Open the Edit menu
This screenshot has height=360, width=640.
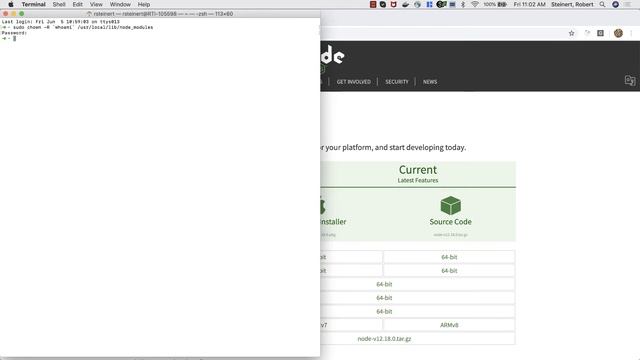tap(78, 4)
